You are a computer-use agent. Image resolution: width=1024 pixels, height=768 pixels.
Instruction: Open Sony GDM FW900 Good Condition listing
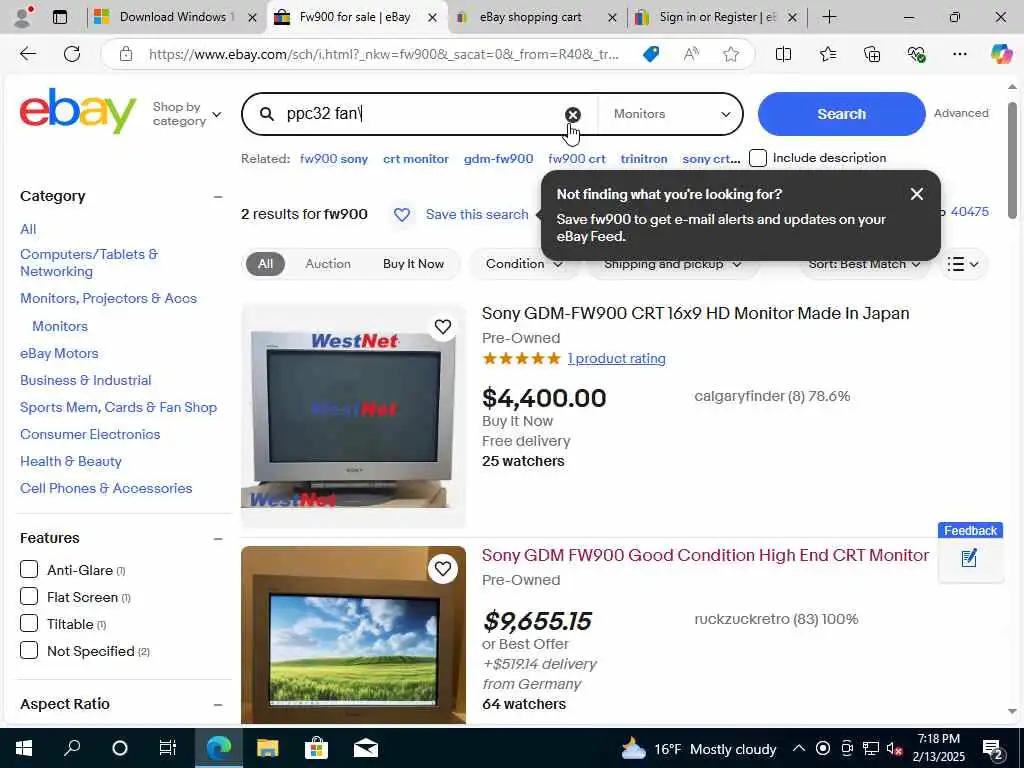coord(705,555)
